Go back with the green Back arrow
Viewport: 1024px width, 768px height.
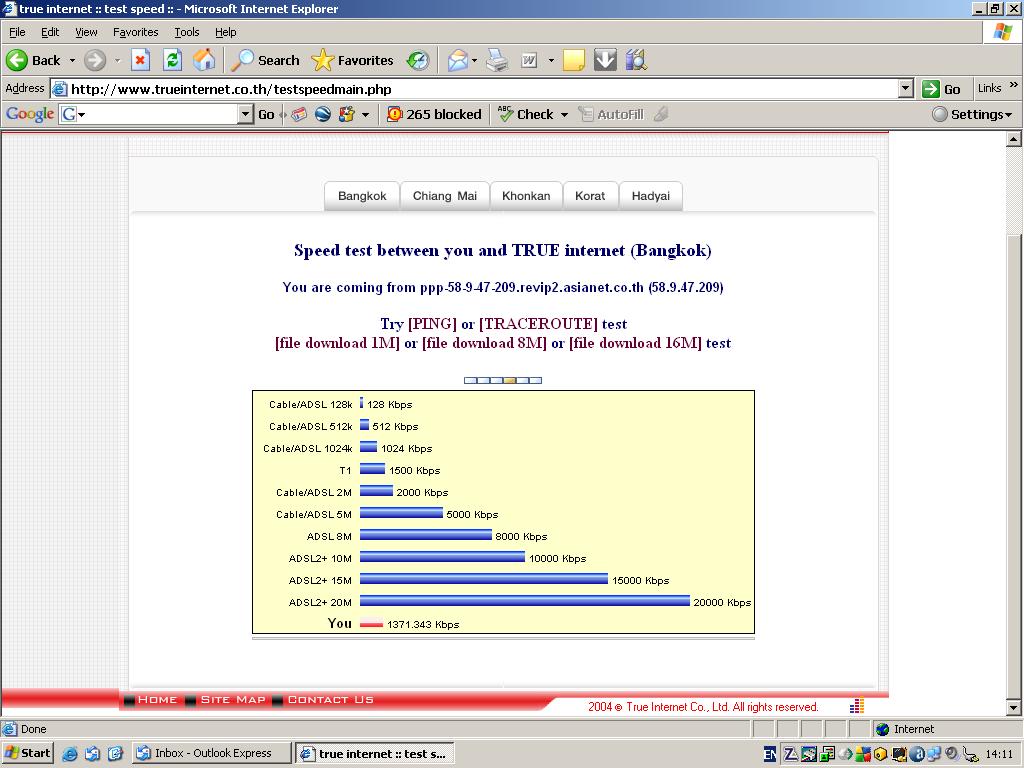33,61
